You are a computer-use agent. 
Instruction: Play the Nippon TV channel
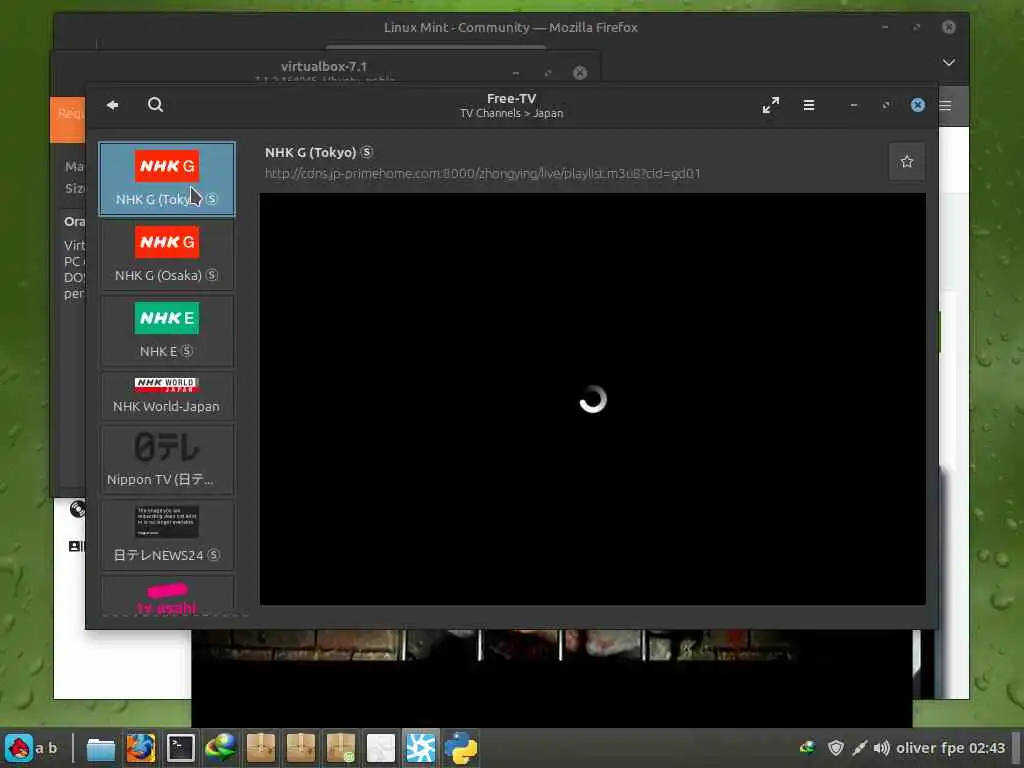point(167,460)
